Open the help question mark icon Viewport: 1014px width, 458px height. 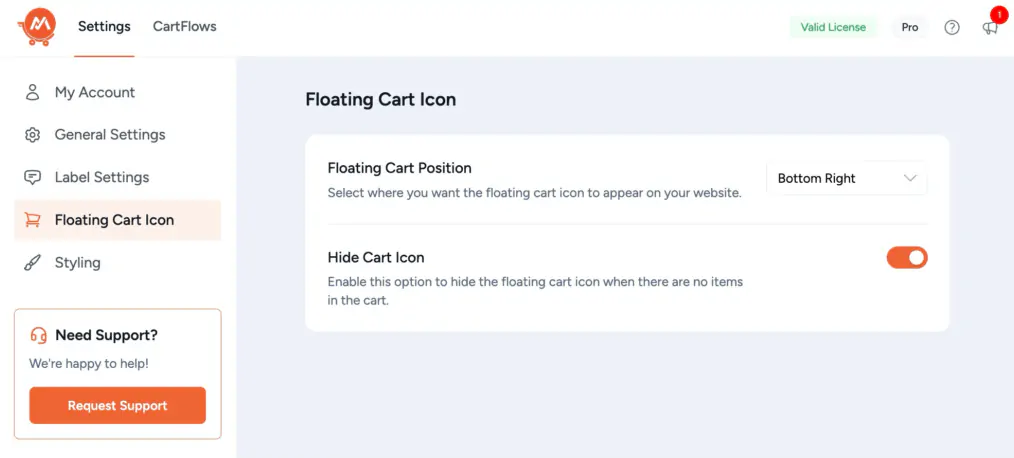coord(952,28)
